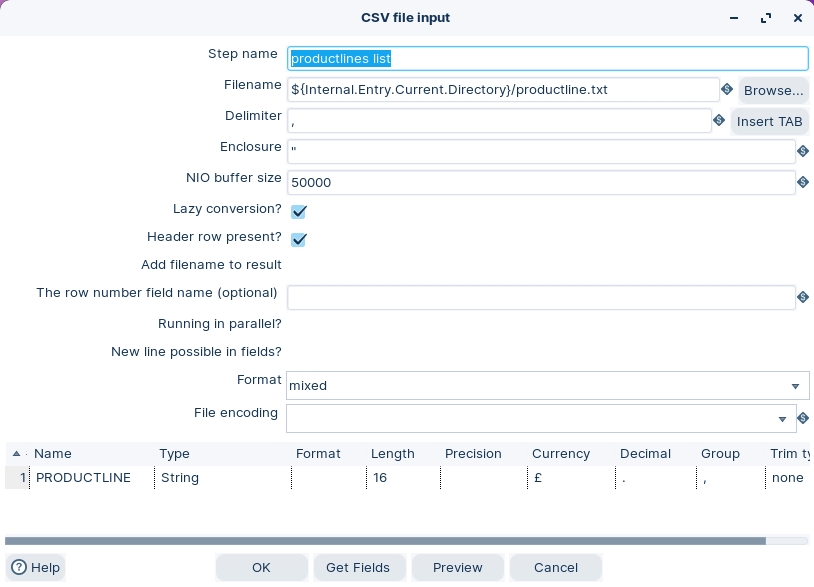Click the Get Fields button
The width and height of the screenshot is (814, 587).
pos(358,567)
